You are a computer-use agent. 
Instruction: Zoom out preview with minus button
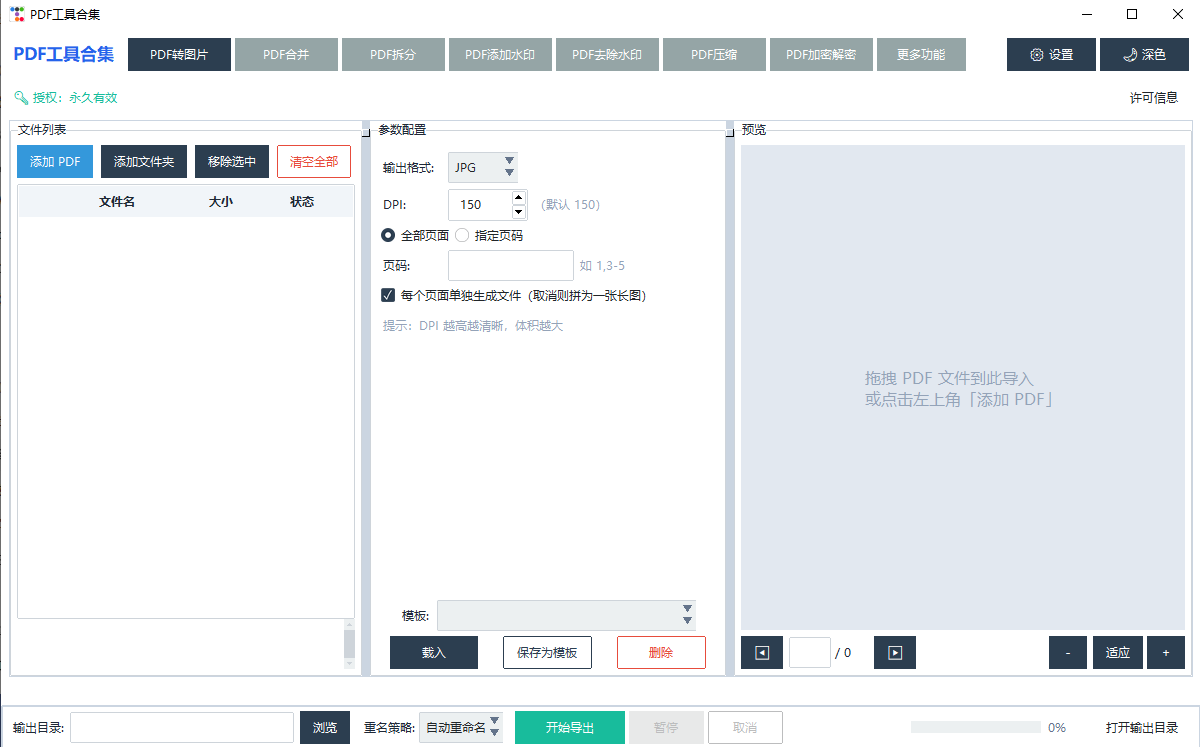pos(1068,652)
